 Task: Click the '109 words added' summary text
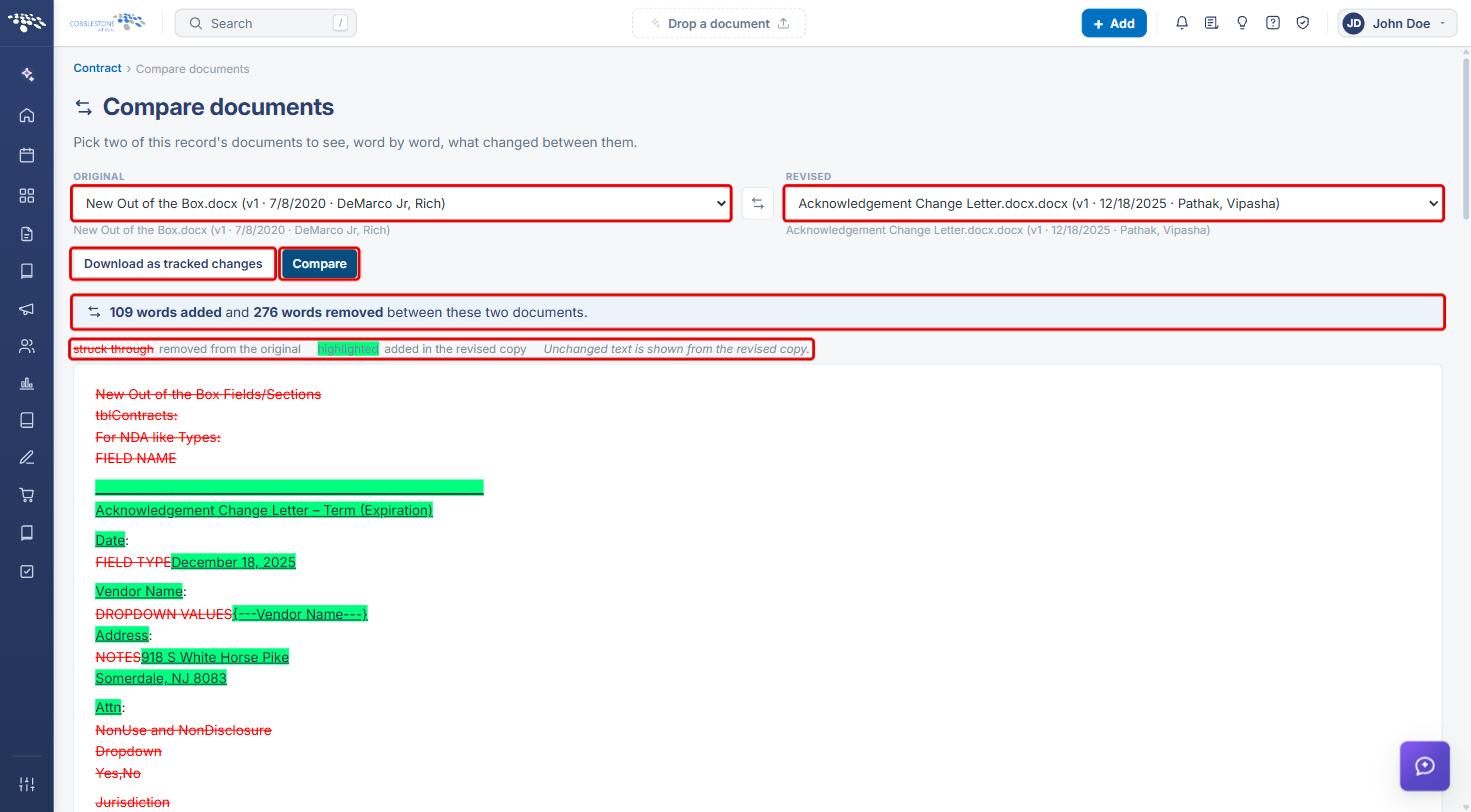click(165, 312)
